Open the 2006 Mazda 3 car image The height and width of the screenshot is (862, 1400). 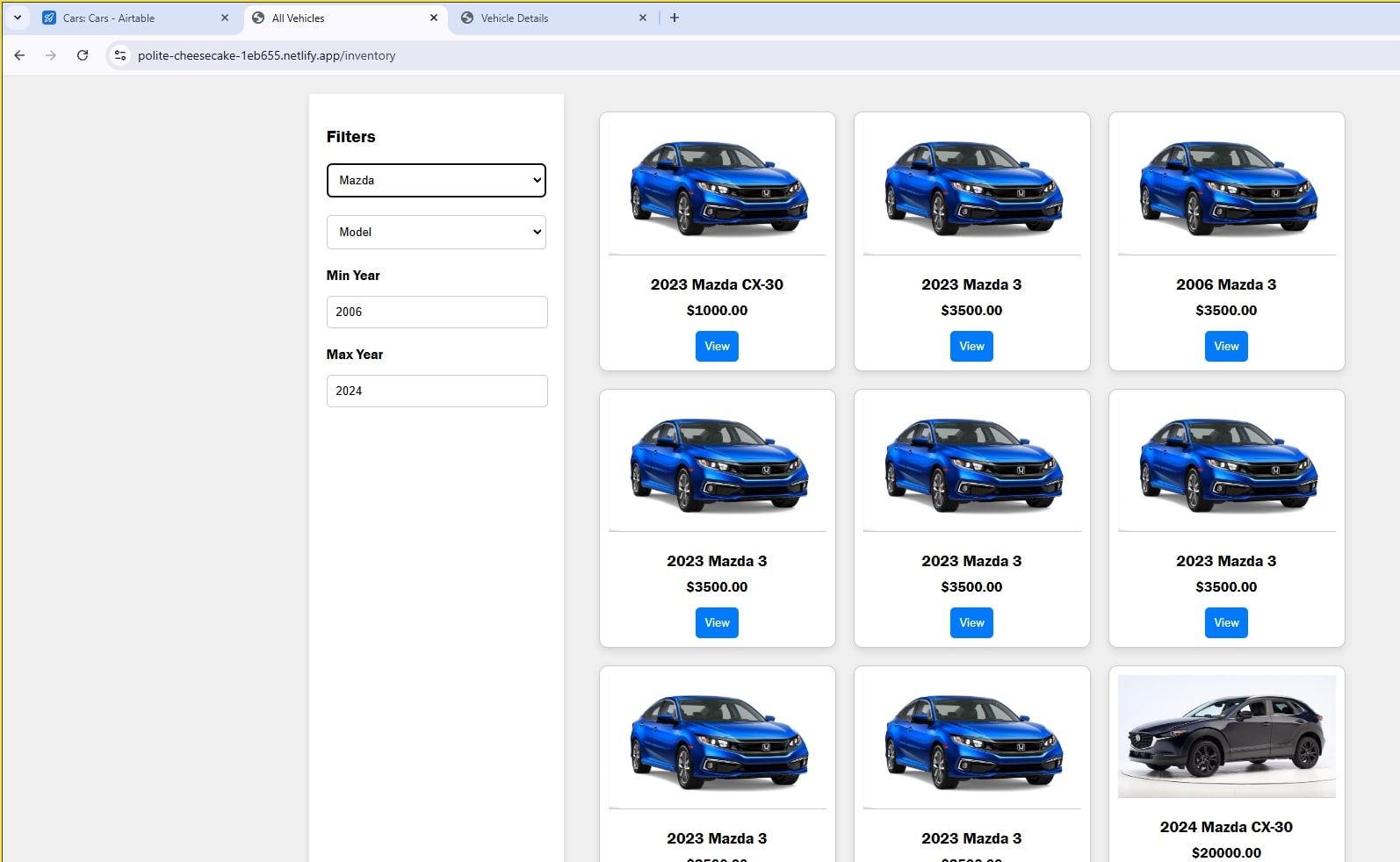click(1227, 188)
